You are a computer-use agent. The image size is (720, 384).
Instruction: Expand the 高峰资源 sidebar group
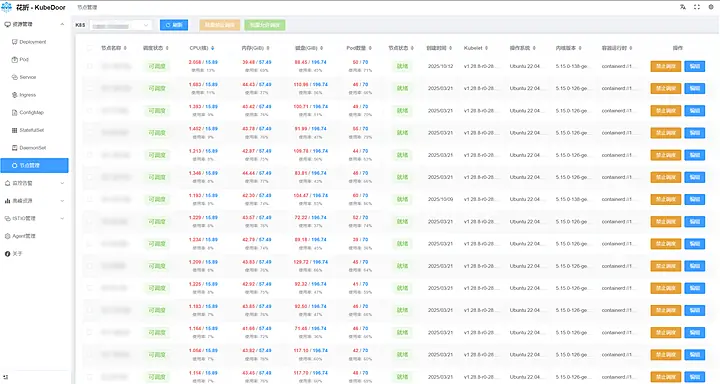[x=62, y=201]
